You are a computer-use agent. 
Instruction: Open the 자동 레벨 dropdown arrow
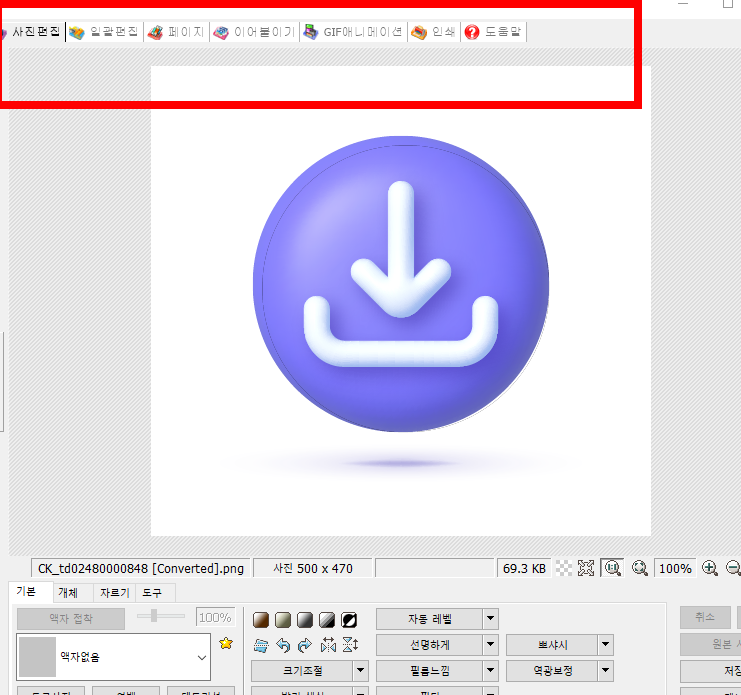pyautogui.click(x=491, y=618)
